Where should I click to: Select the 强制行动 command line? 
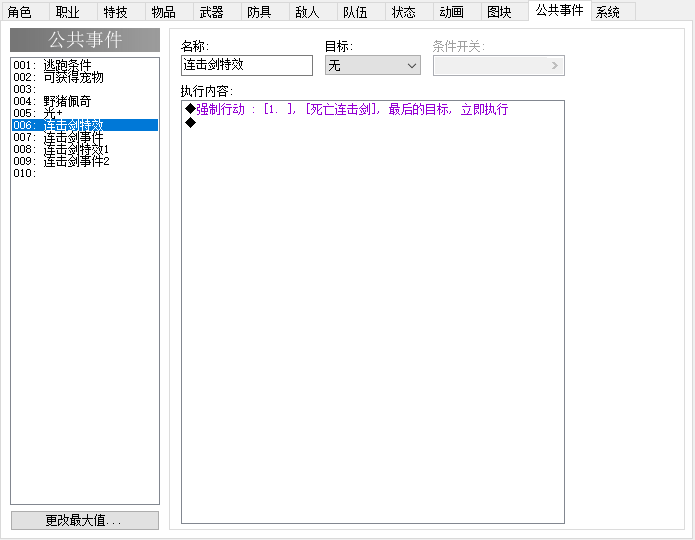pos(372,109)
